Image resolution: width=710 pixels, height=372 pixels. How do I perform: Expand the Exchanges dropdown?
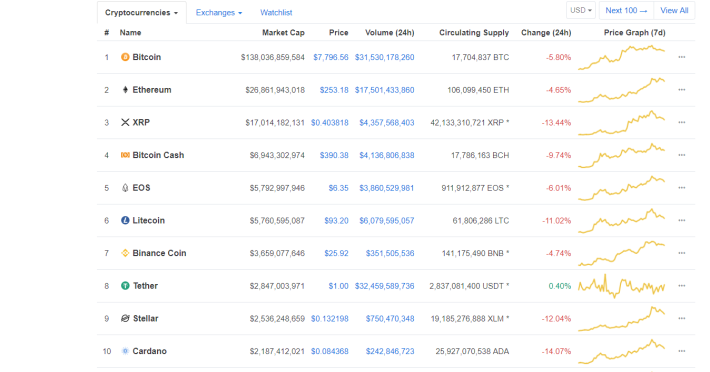tap(219, 13)
